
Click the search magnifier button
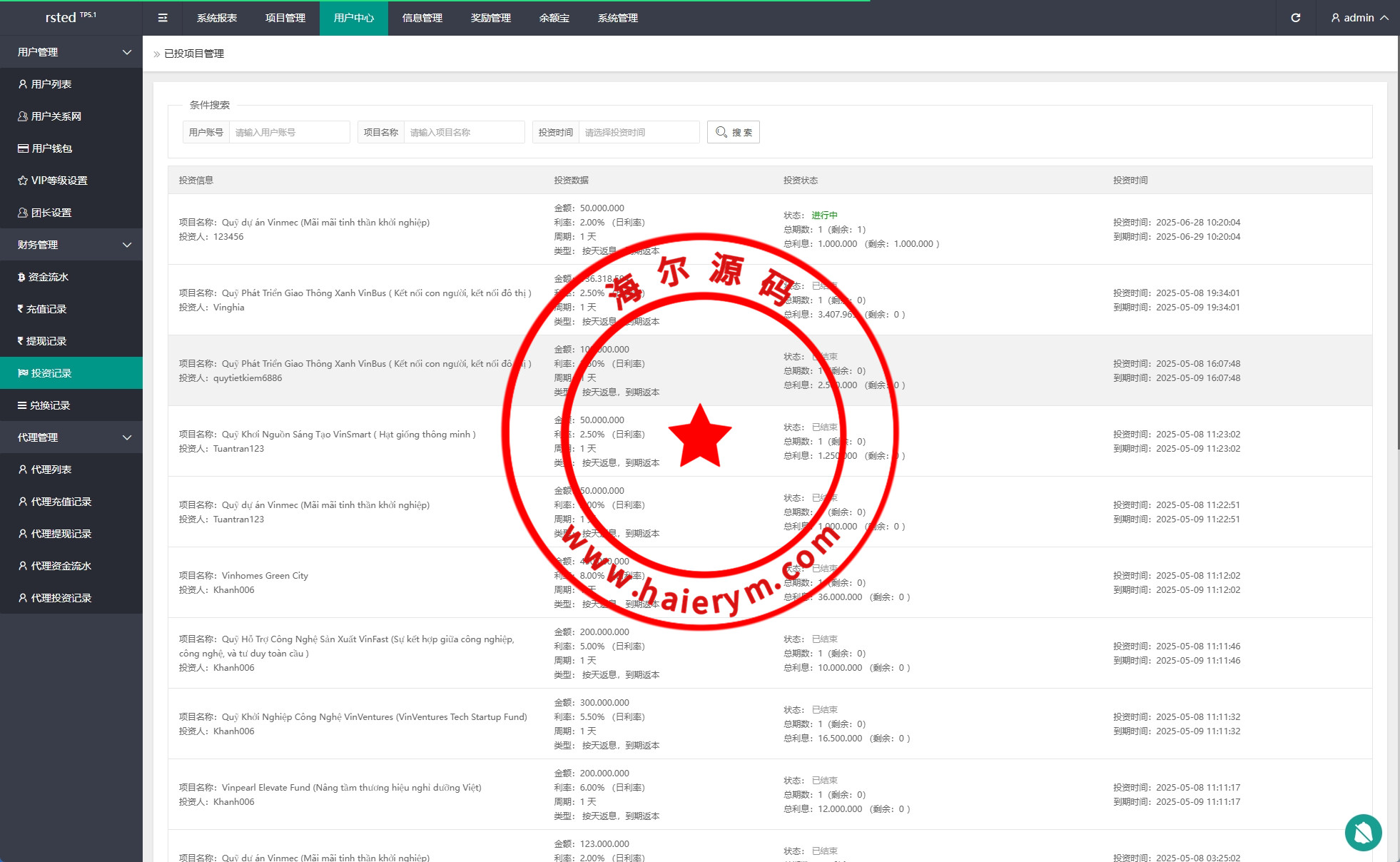[x=734, y=132]
